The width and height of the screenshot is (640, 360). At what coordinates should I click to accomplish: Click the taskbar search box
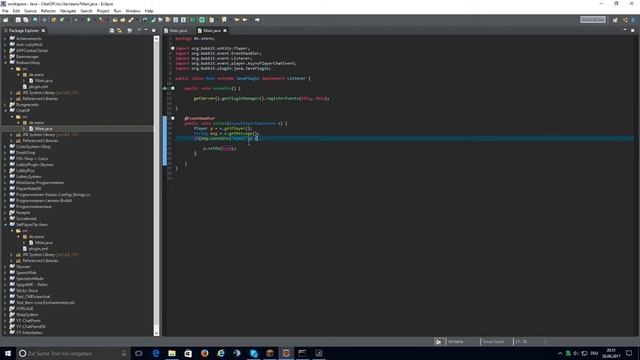(73, 353)
